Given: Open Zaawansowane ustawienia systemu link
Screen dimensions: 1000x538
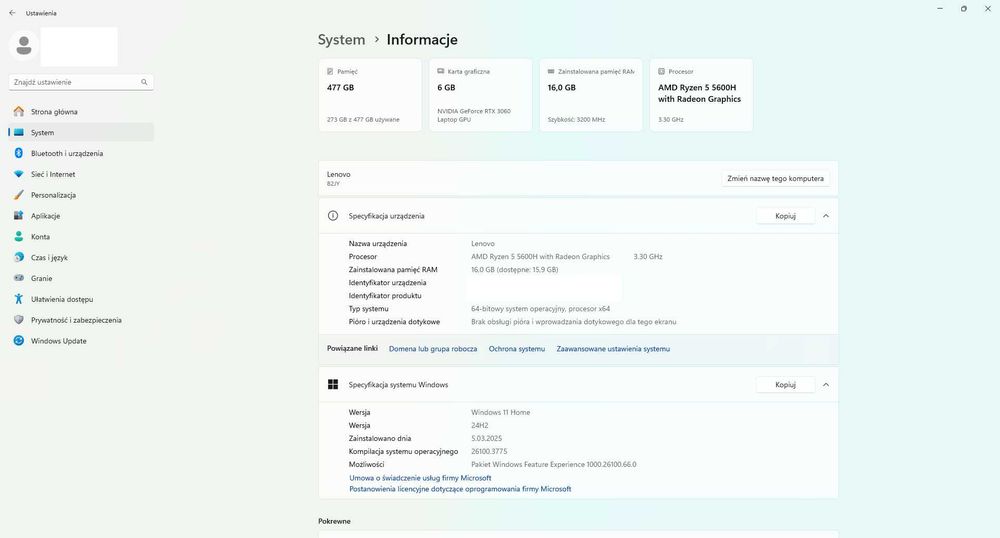Looking at the screenshot, I should [613, 349].
